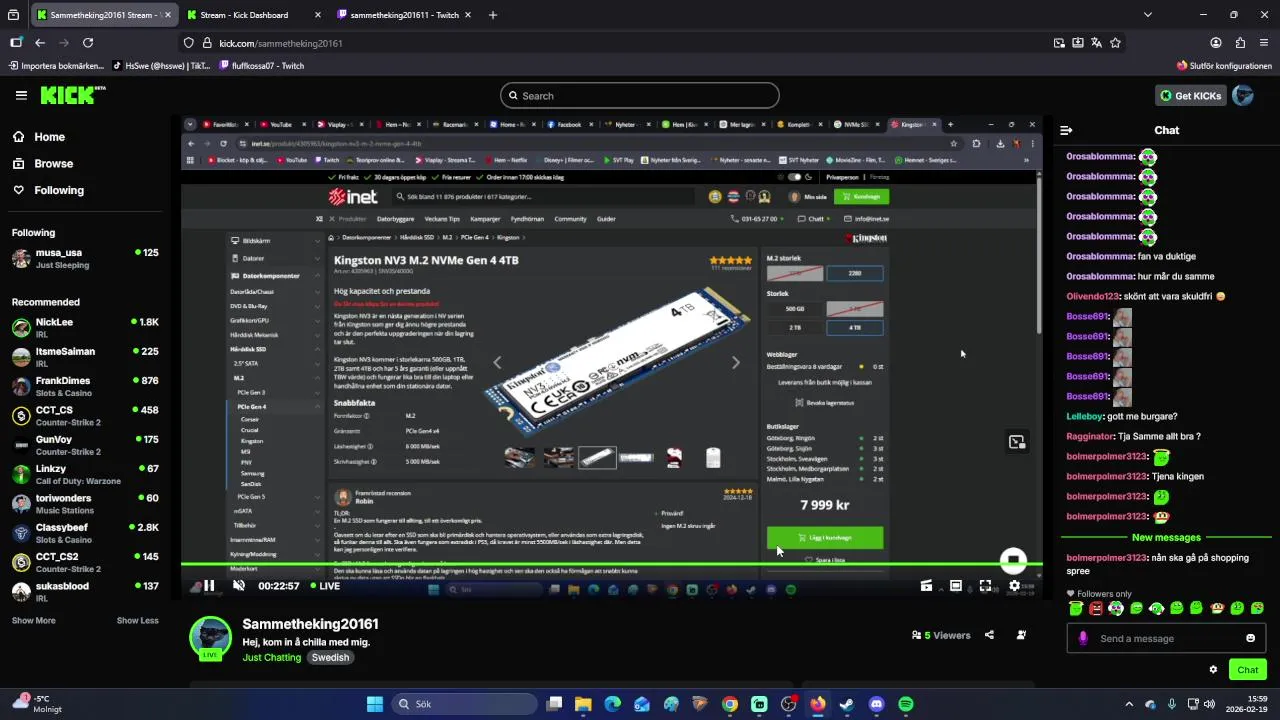This screenshot has height=720, width=1280.
Task: Collapse the chat panel
Action: point(1066,130)
